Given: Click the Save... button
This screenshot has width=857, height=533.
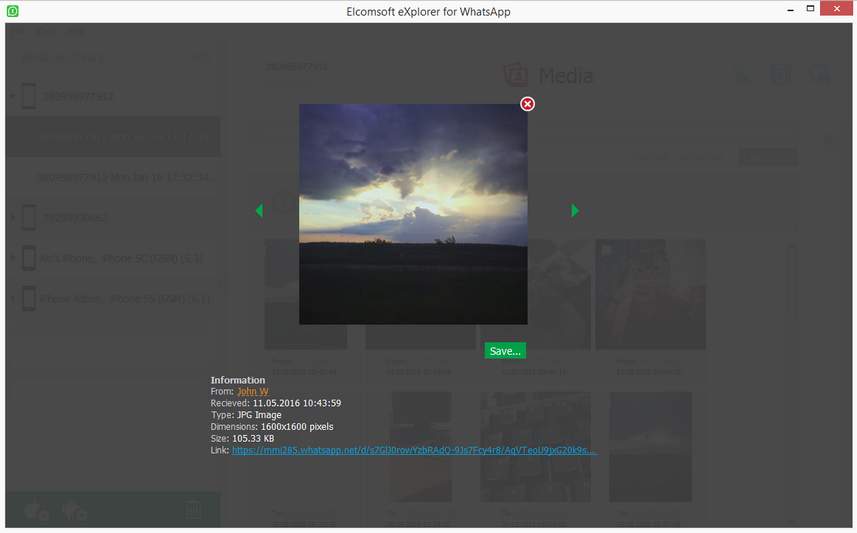Looking at the screenshot, I should 505,351.
